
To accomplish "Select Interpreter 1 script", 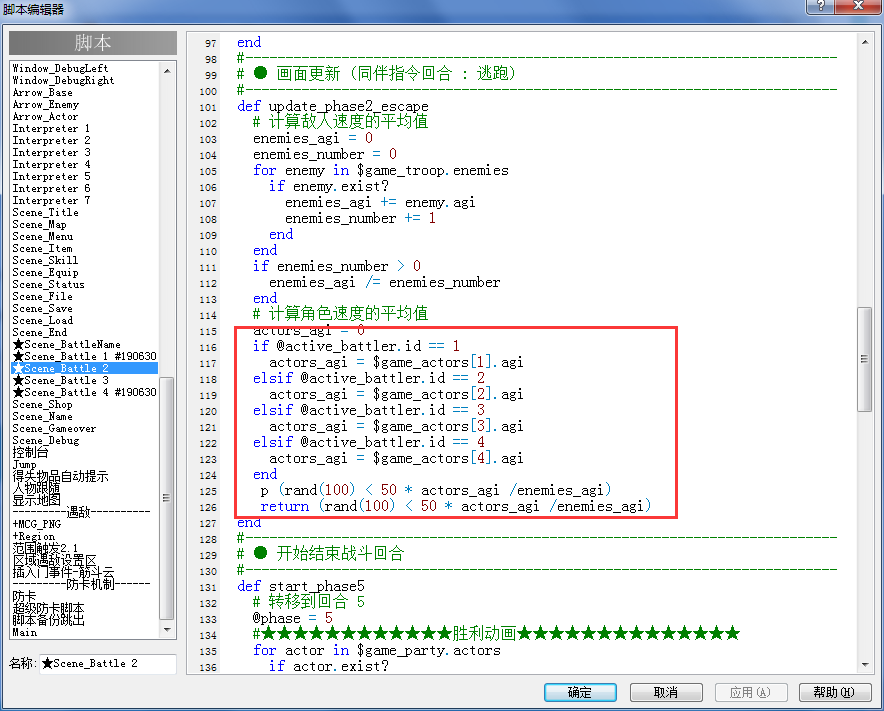I will click(51, 129).
